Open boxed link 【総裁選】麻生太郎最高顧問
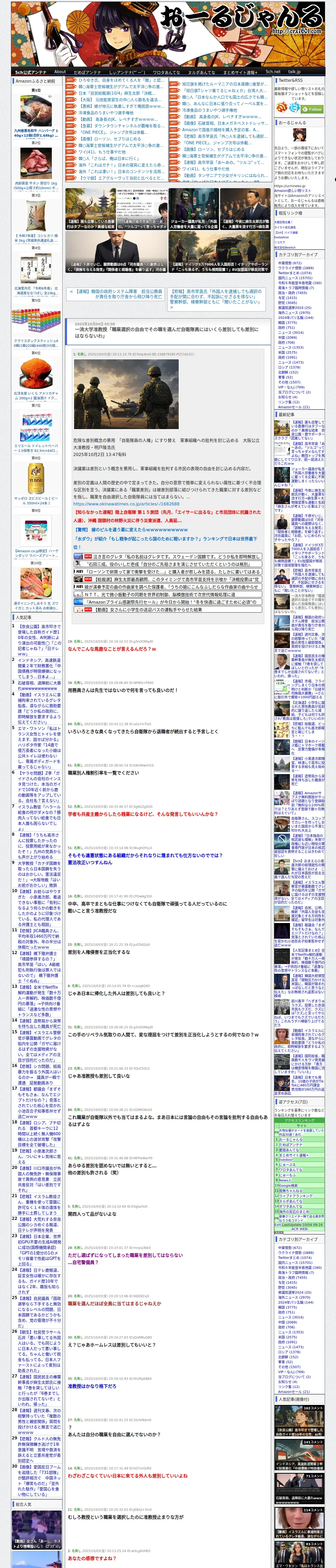This screenshot has height=1568, width=336. coord(167,579)
